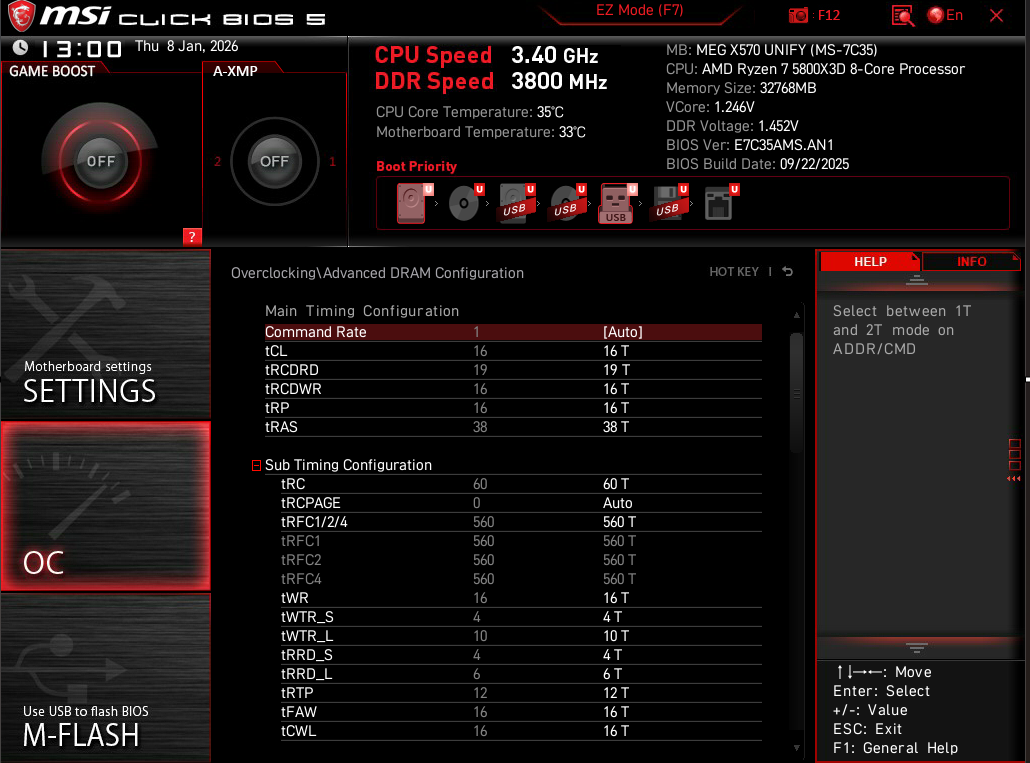Select the optical disc boot priority icon
The image size is (1030, 763).
[x=464, y=203]
